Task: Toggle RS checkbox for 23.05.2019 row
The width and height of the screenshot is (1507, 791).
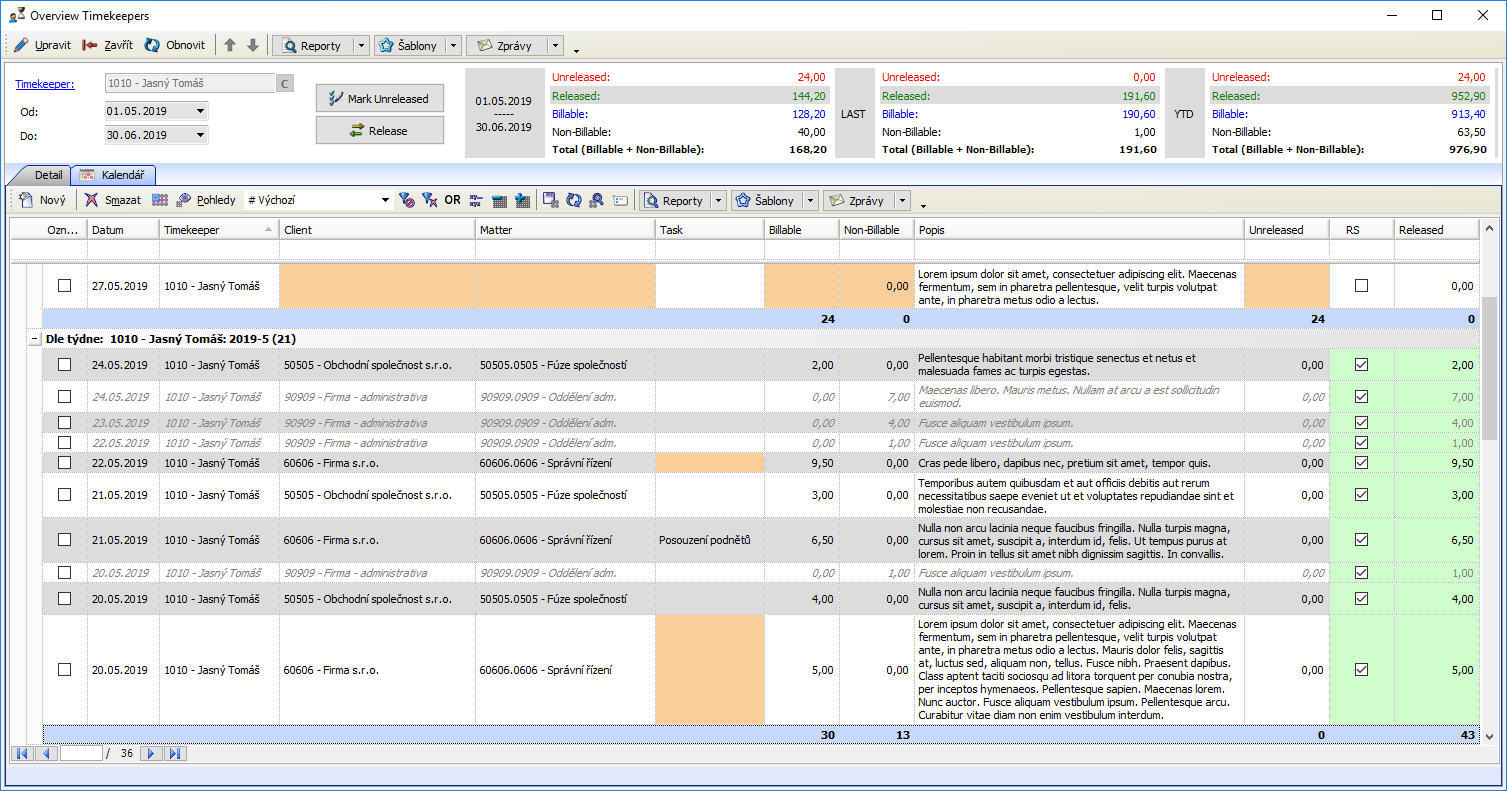Action: click(x=1361, y=423)
